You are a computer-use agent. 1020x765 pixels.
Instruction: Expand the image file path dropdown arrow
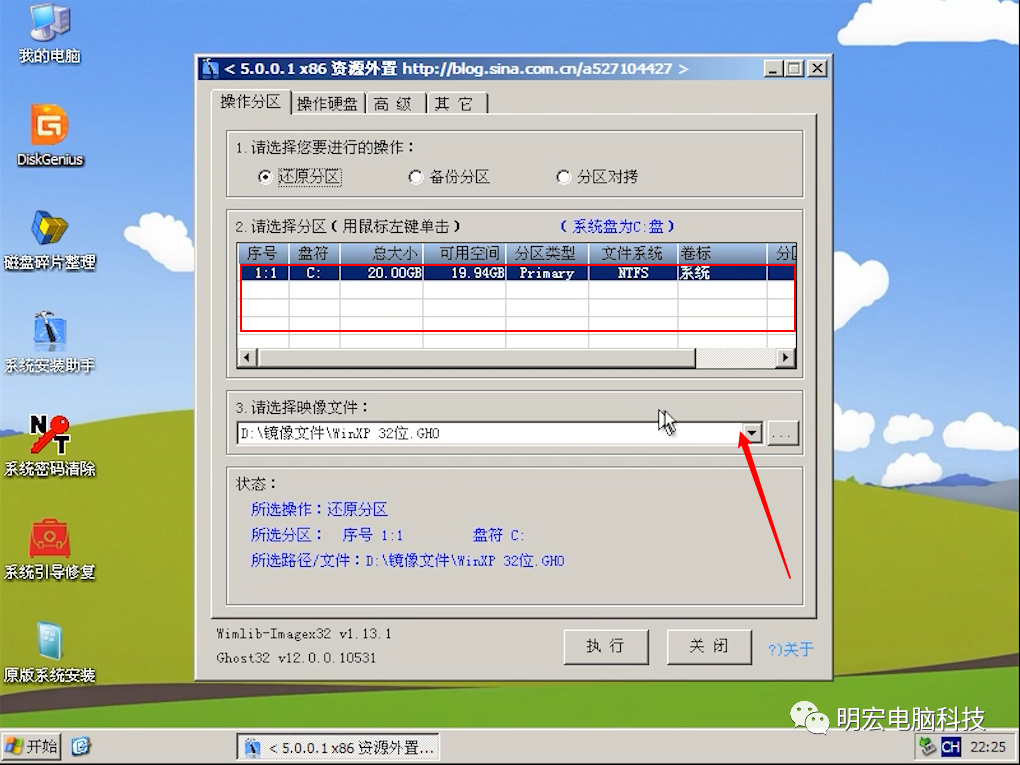[752, 434]
